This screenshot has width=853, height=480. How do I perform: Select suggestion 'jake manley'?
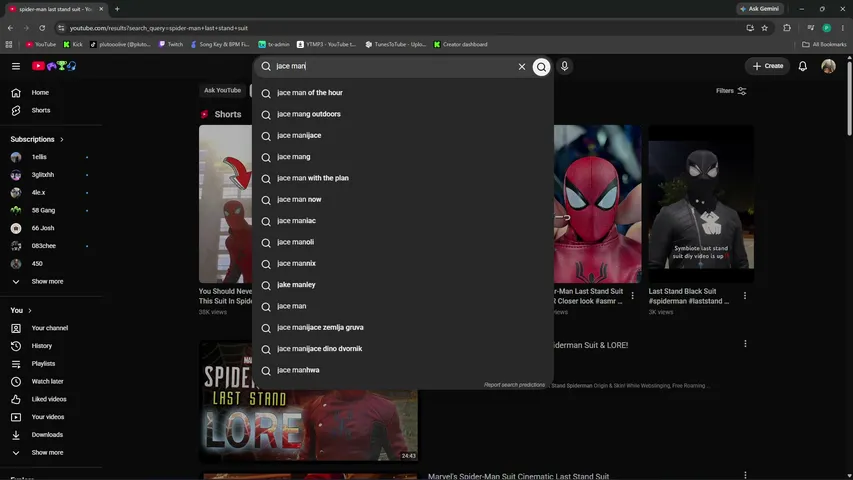pos(403,285)
